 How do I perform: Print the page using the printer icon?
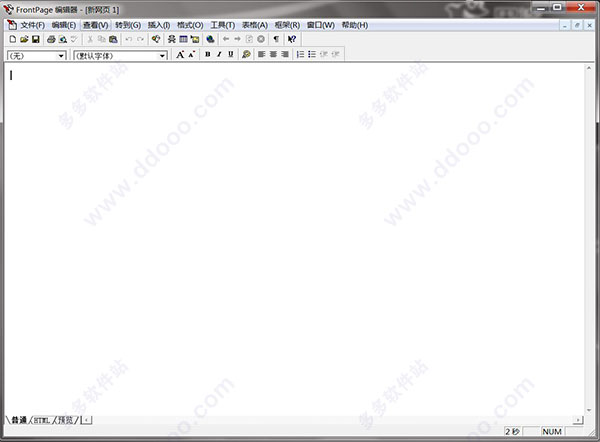click(x=51, y=39)
